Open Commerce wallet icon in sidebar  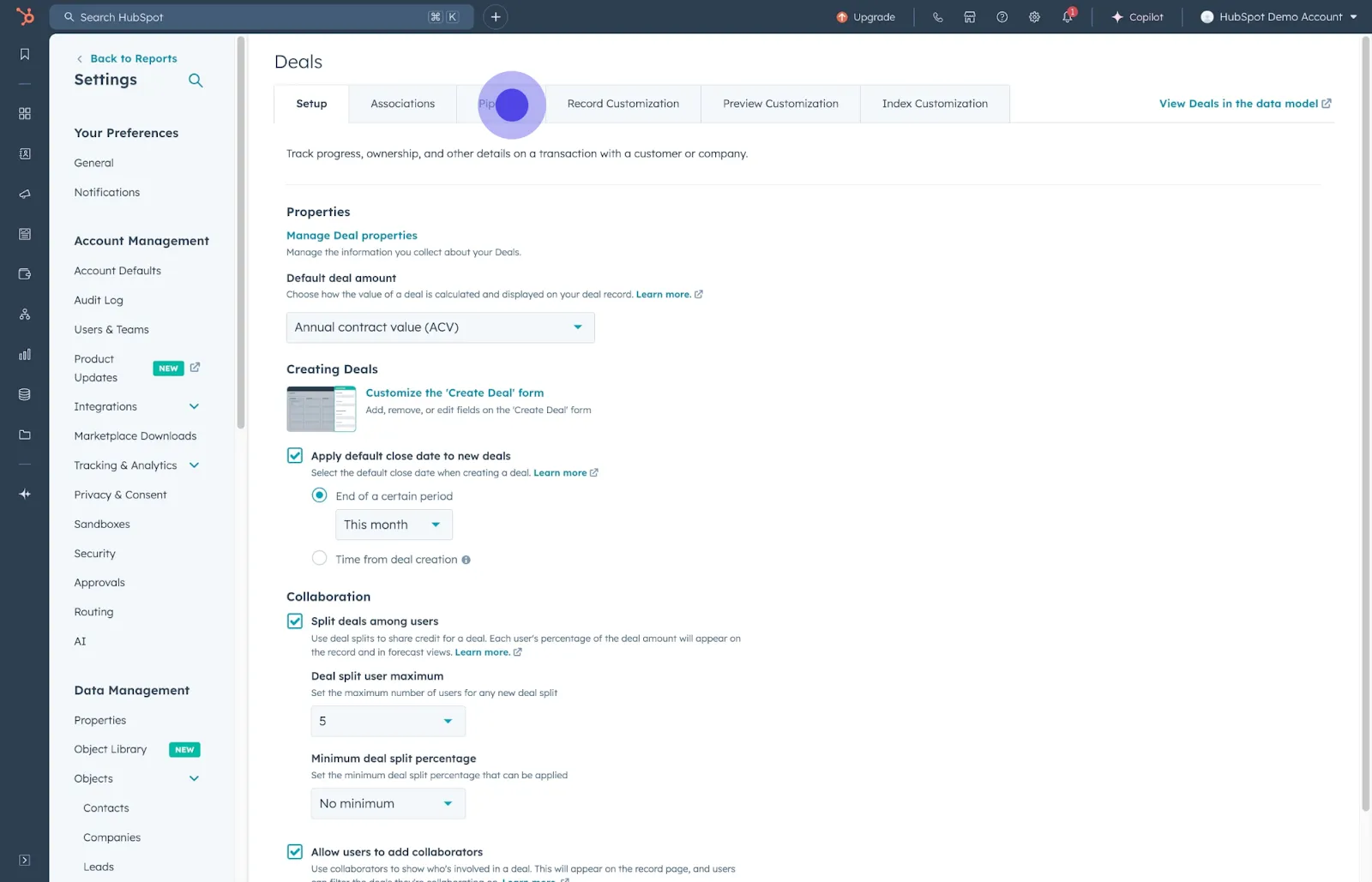(25, 274)
